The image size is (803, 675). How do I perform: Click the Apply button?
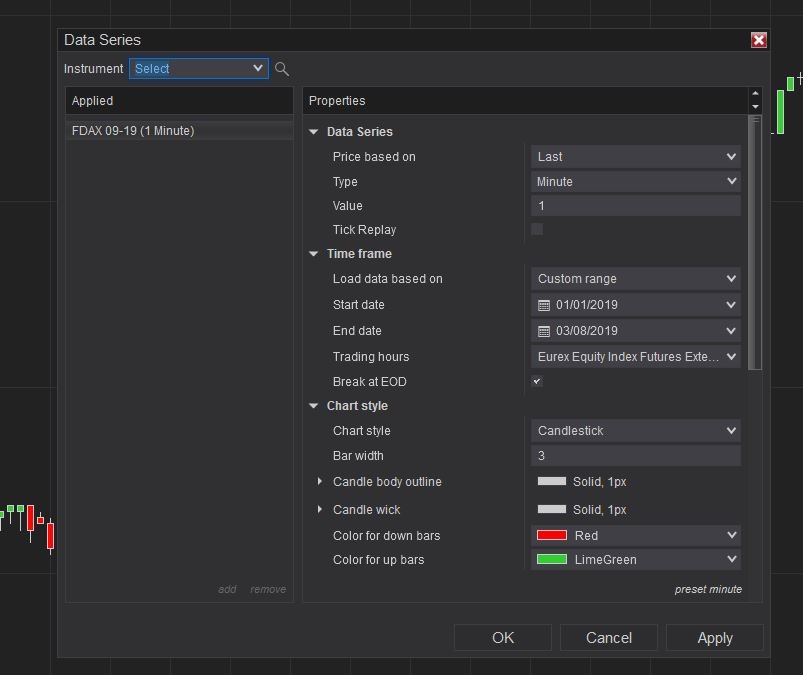pos(714,638)
